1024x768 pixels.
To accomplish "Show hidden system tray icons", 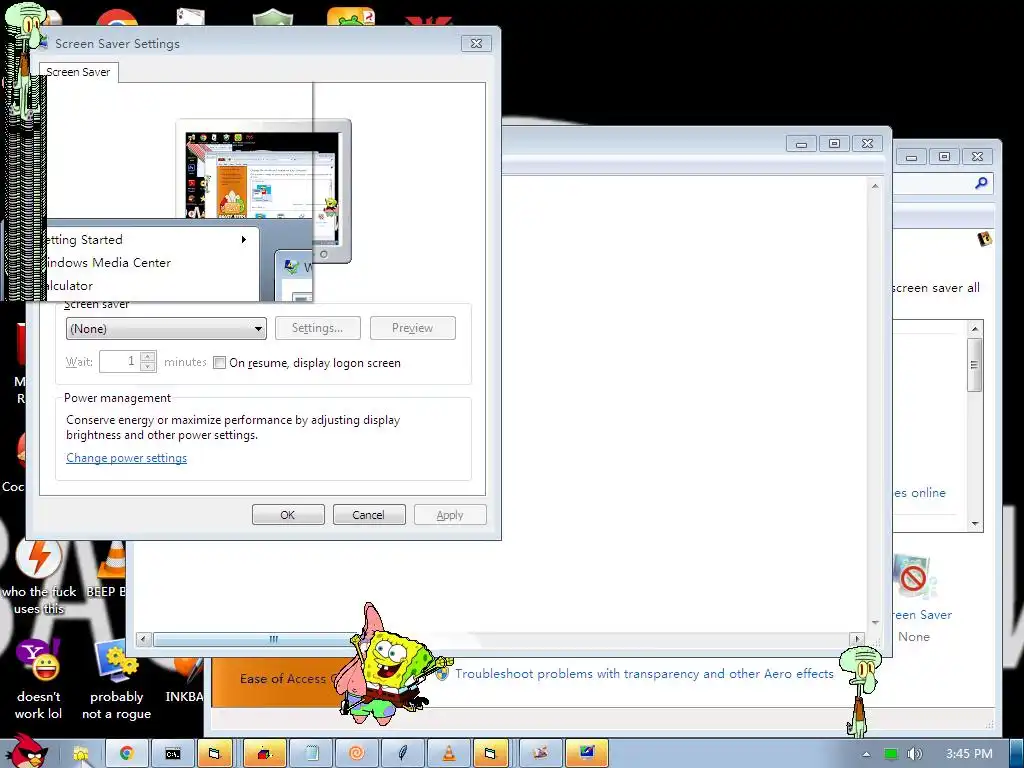I will pos(866,754).
